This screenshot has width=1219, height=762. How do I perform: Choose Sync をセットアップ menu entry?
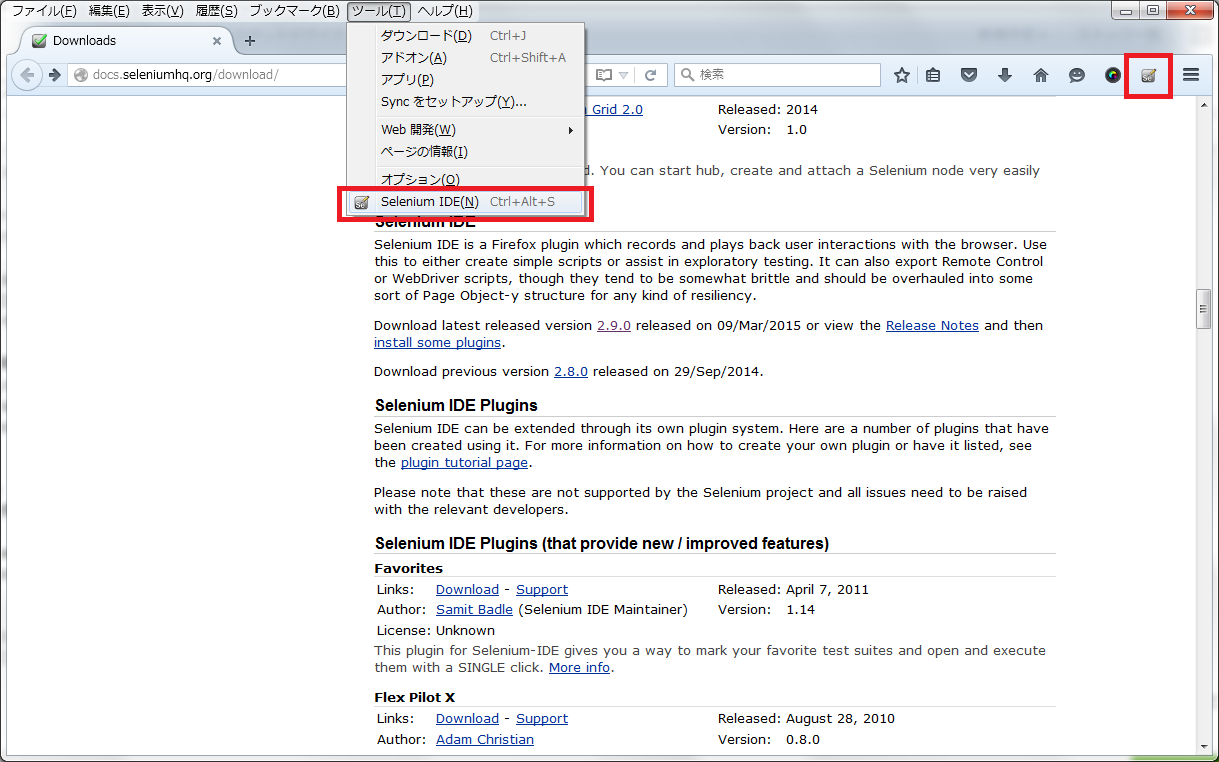pyautogui.click(x=465, y=102)
